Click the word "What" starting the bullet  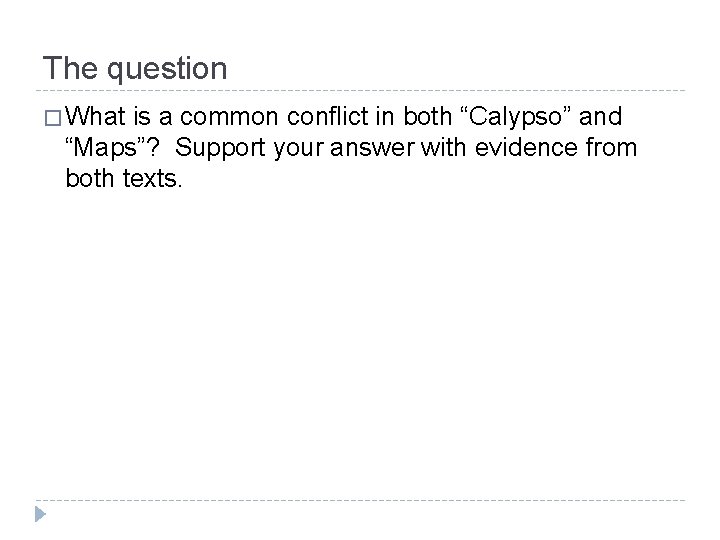(x=95, y=116)
